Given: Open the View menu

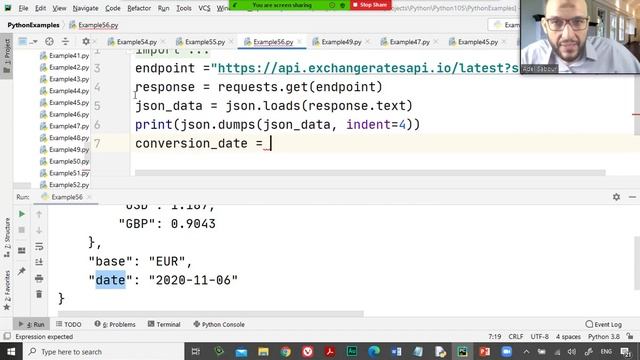Looking at the screenshot, I should (x=59, y=8).
